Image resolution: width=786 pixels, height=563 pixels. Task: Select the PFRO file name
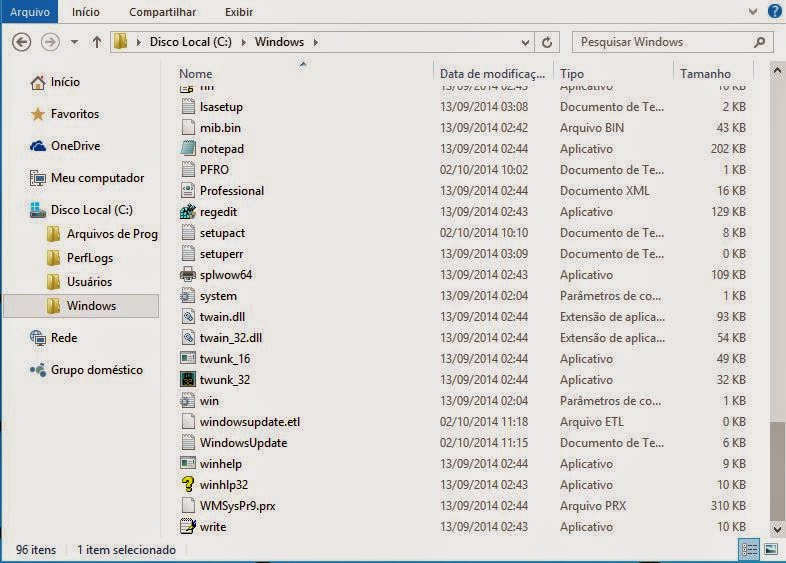tap(214, 170)
